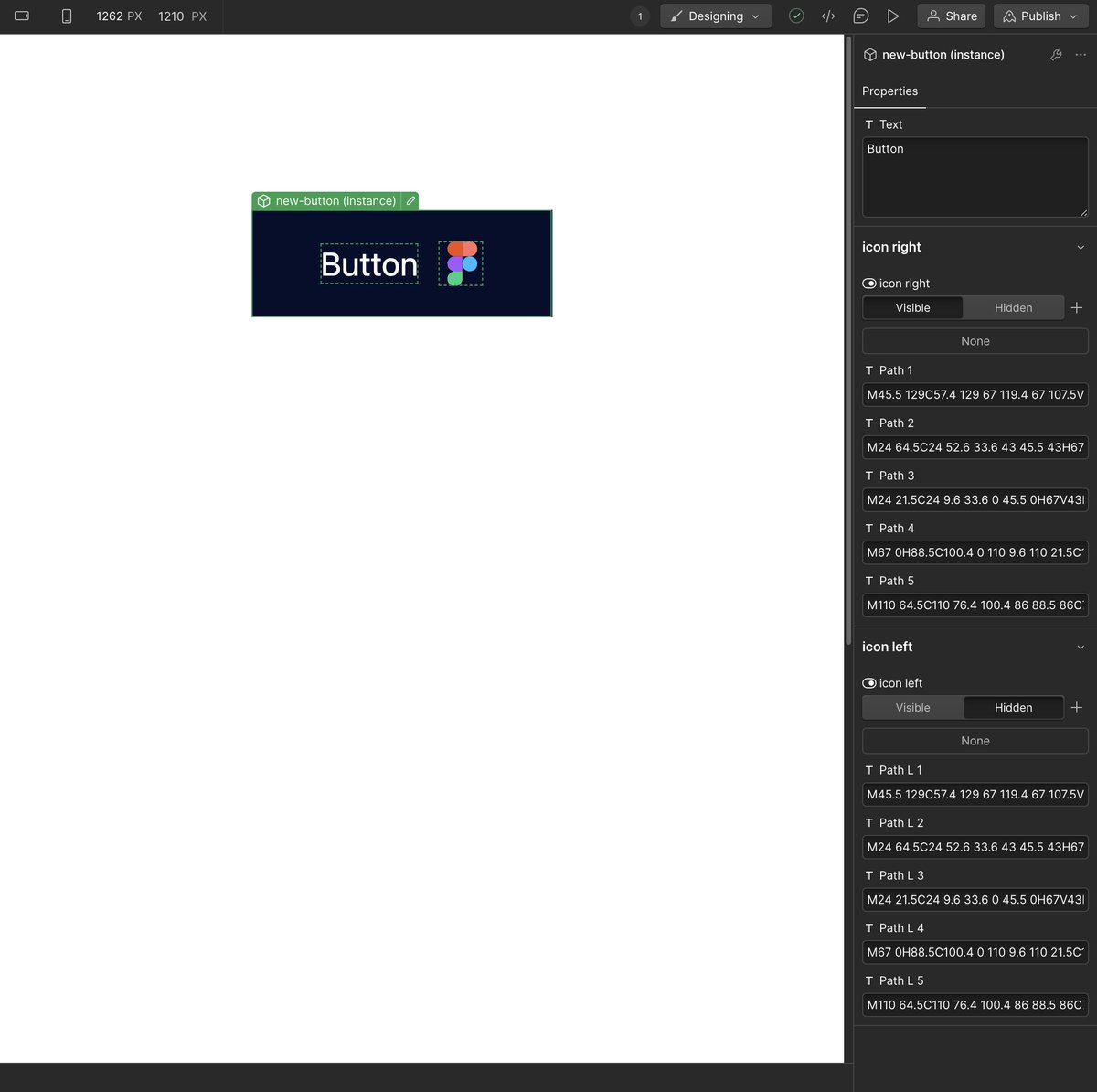This screenshot has width=1097, height=1092.
Task: Click the Path L 3 input field
Action: coord(975,900)
